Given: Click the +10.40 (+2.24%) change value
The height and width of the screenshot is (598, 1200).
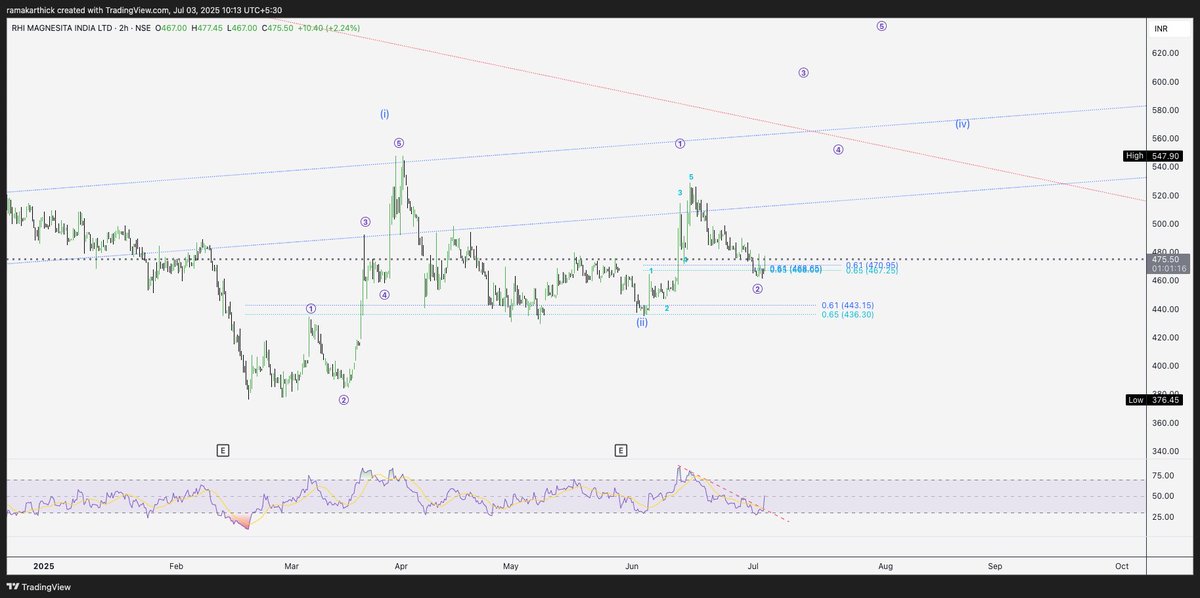Looking at the screenshot, I should click(x=327, y=28).
